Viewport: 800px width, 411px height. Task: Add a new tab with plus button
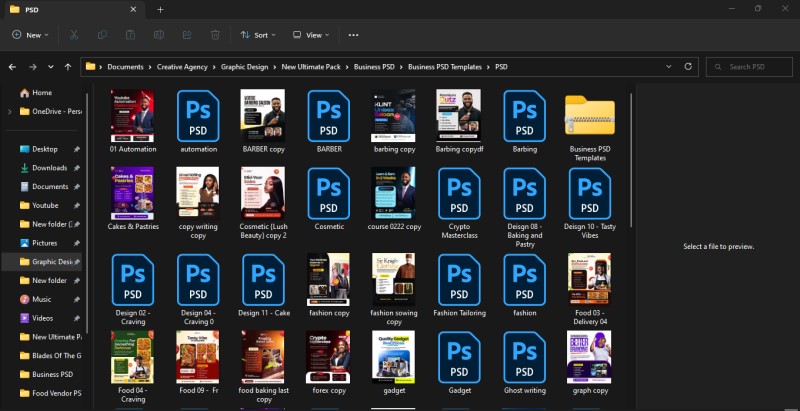click(x=160, y=10)
